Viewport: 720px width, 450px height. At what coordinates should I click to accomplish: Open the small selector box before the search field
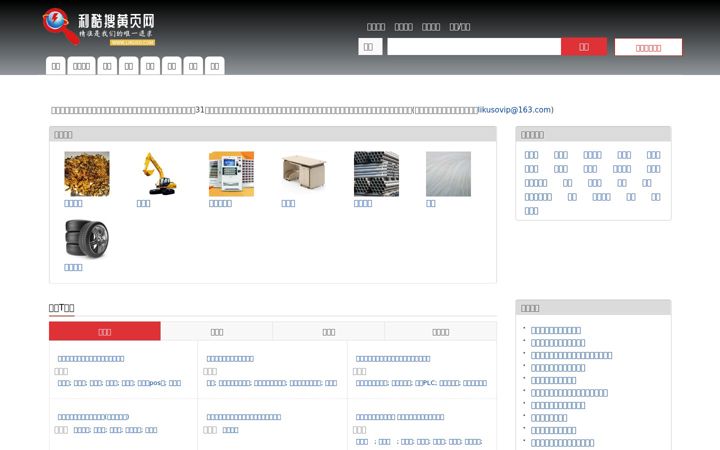tap(370, 46)
